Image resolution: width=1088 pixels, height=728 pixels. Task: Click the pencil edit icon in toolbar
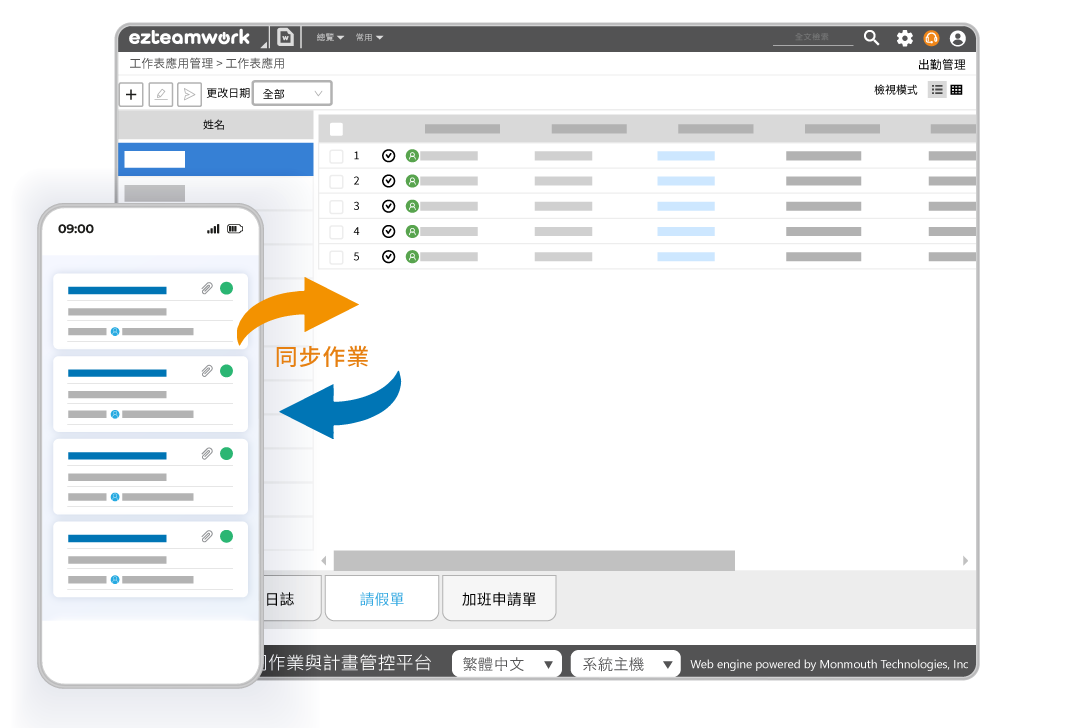pyautogui.click(x=160, y=94)
